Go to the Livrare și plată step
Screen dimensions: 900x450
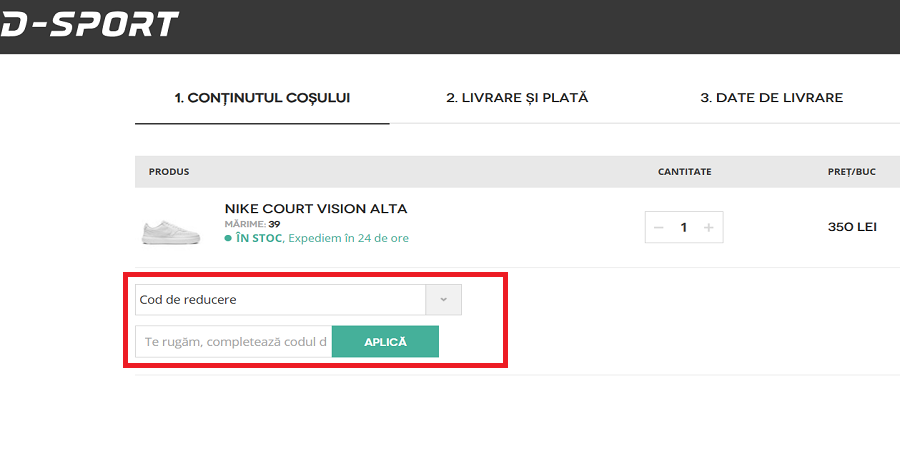pos(517,98)
